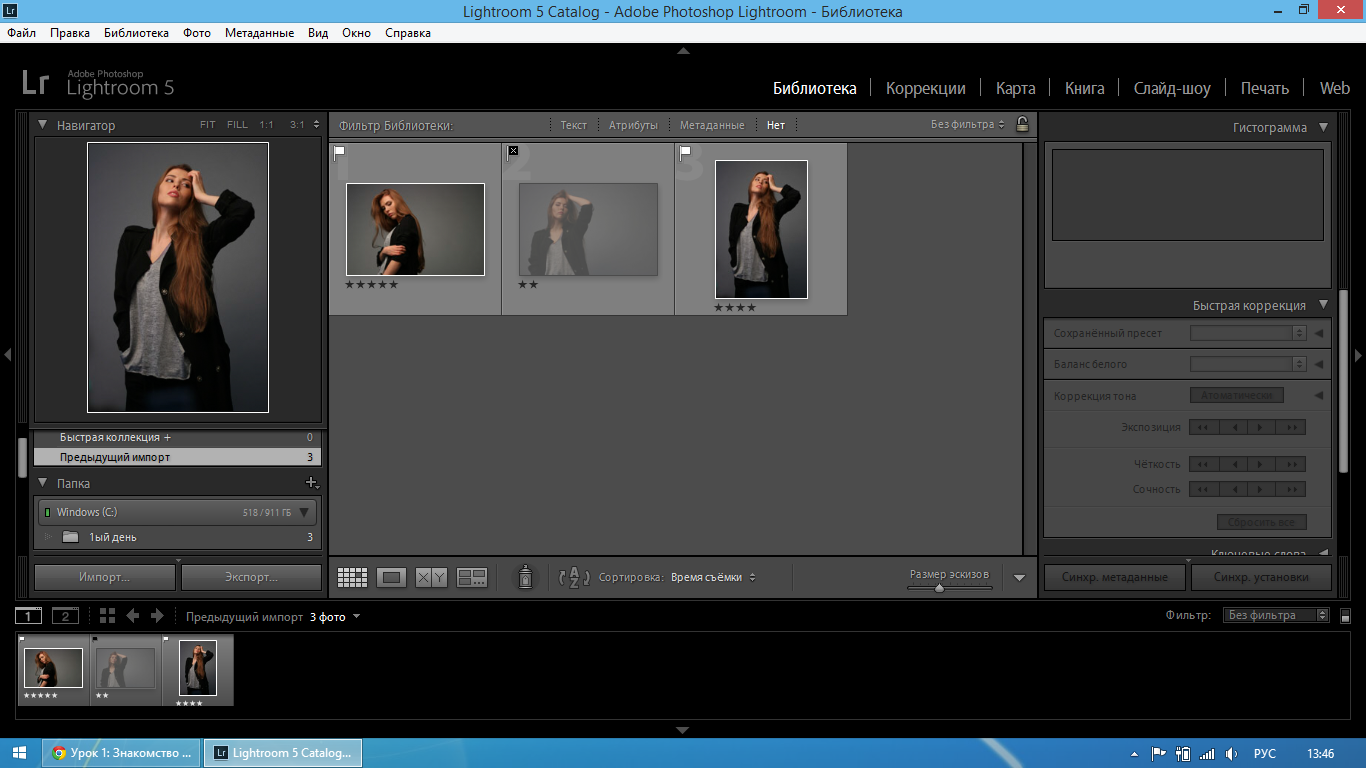
Task: Toggle pick flag on the first photo
Action: point(339,152)
